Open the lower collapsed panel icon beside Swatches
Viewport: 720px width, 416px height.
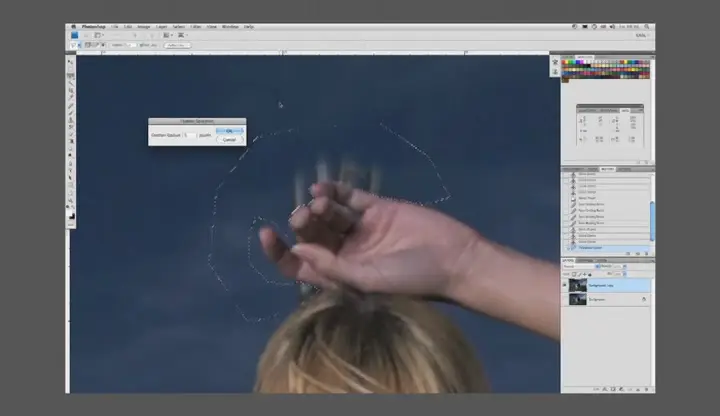[555, 72]
